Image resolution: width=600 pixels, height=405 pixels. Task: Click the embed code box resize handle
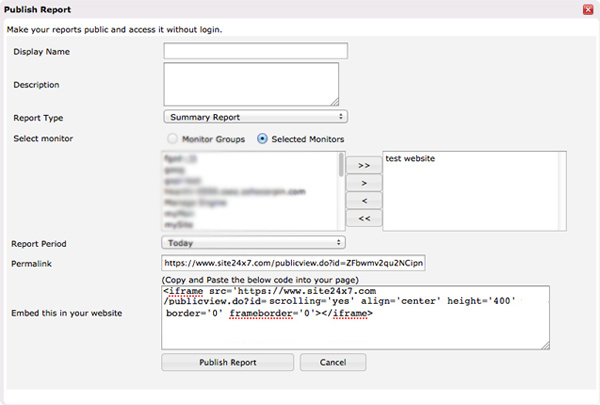coord(545,345)
